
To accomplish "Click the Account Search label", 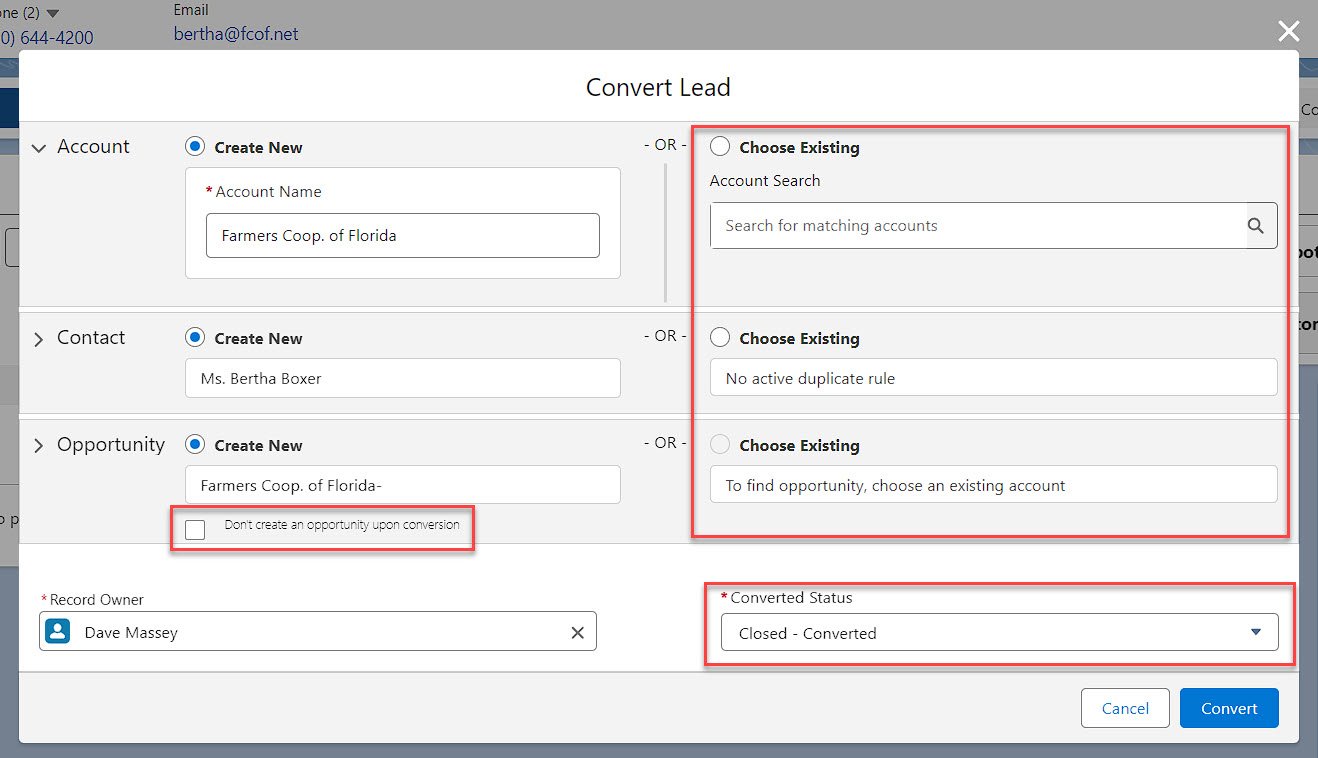I will point(765,181).
